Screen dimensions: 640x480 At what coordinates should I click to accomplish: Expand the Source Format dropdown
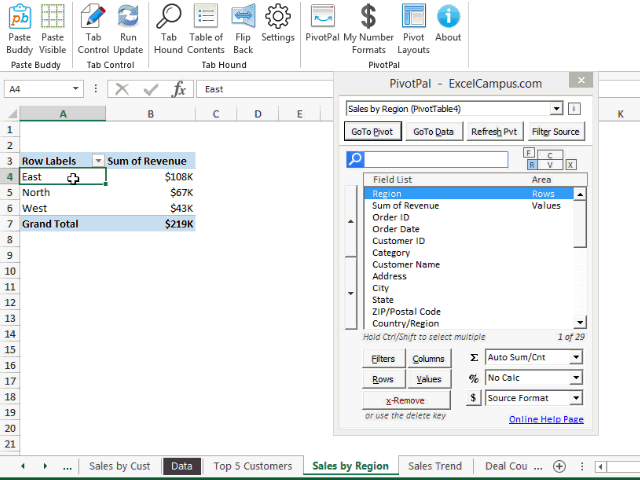(575, 398)
